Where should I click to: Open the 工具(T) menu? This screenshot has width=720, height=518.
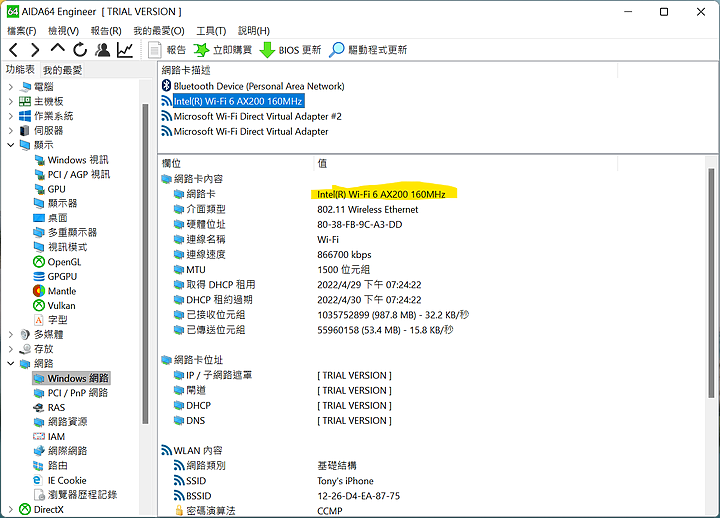point(211,31)
